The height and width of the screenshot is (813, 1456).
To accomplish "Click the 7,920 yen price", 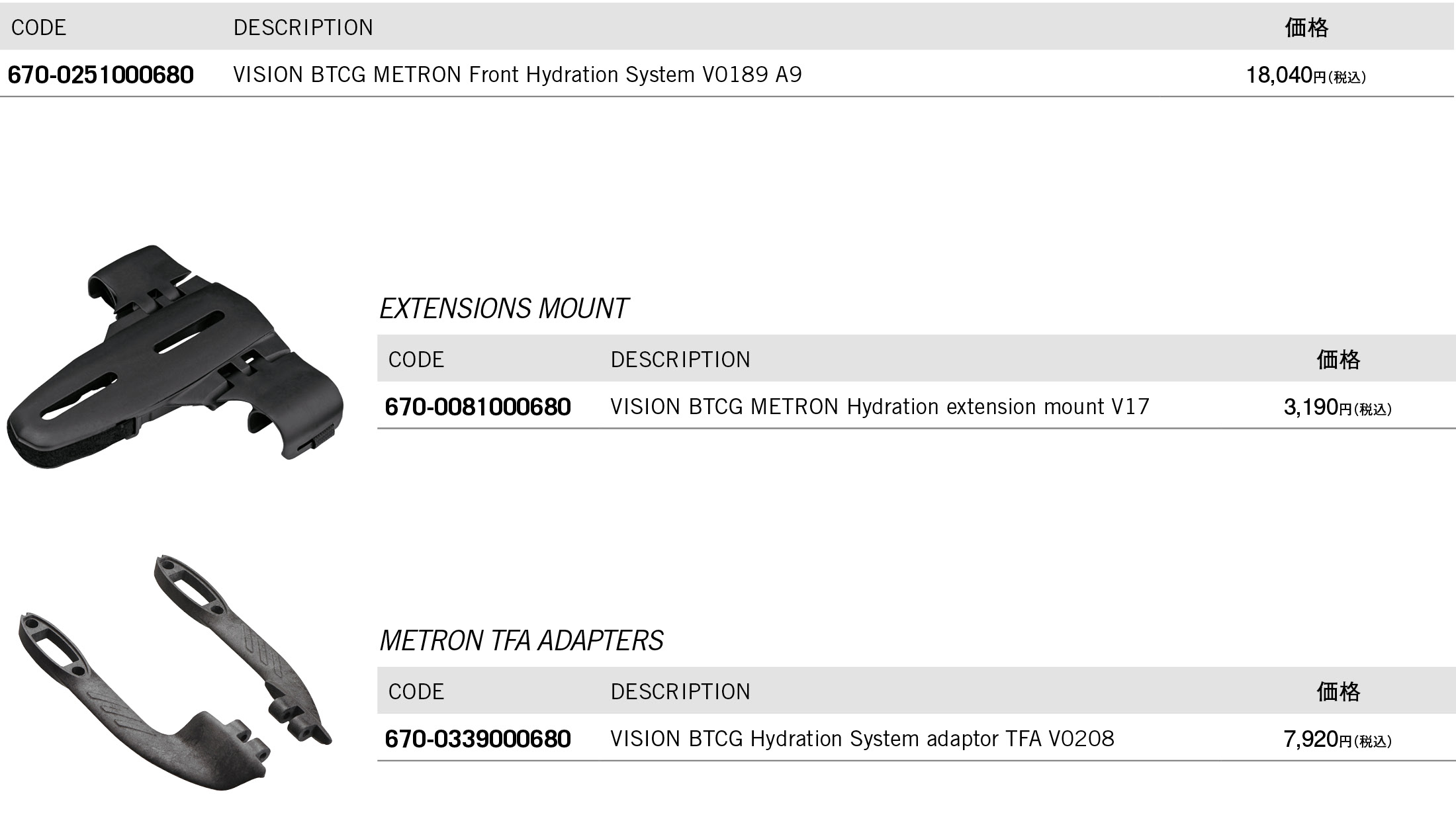I will point(1338,740).
